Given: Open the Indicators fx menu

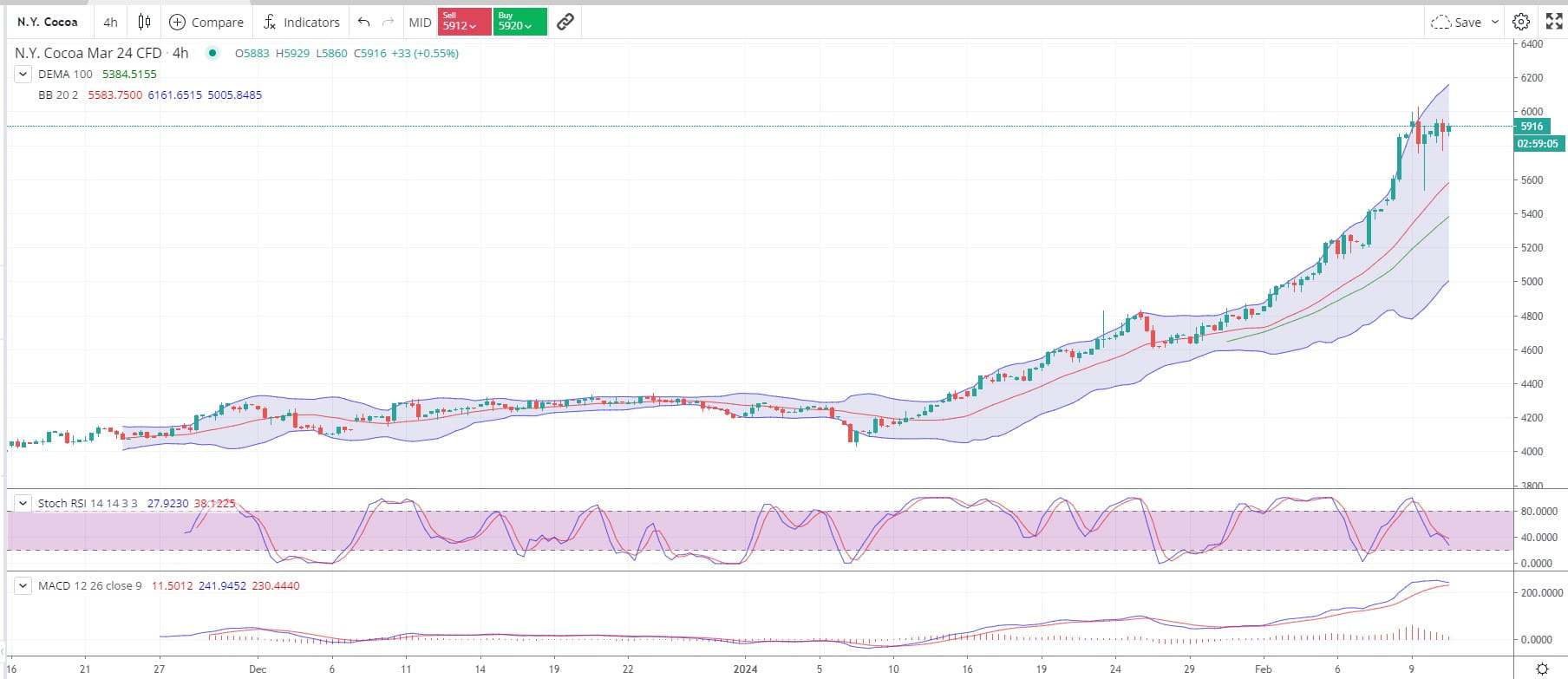Looking at the screenshot, I should 270,23.
